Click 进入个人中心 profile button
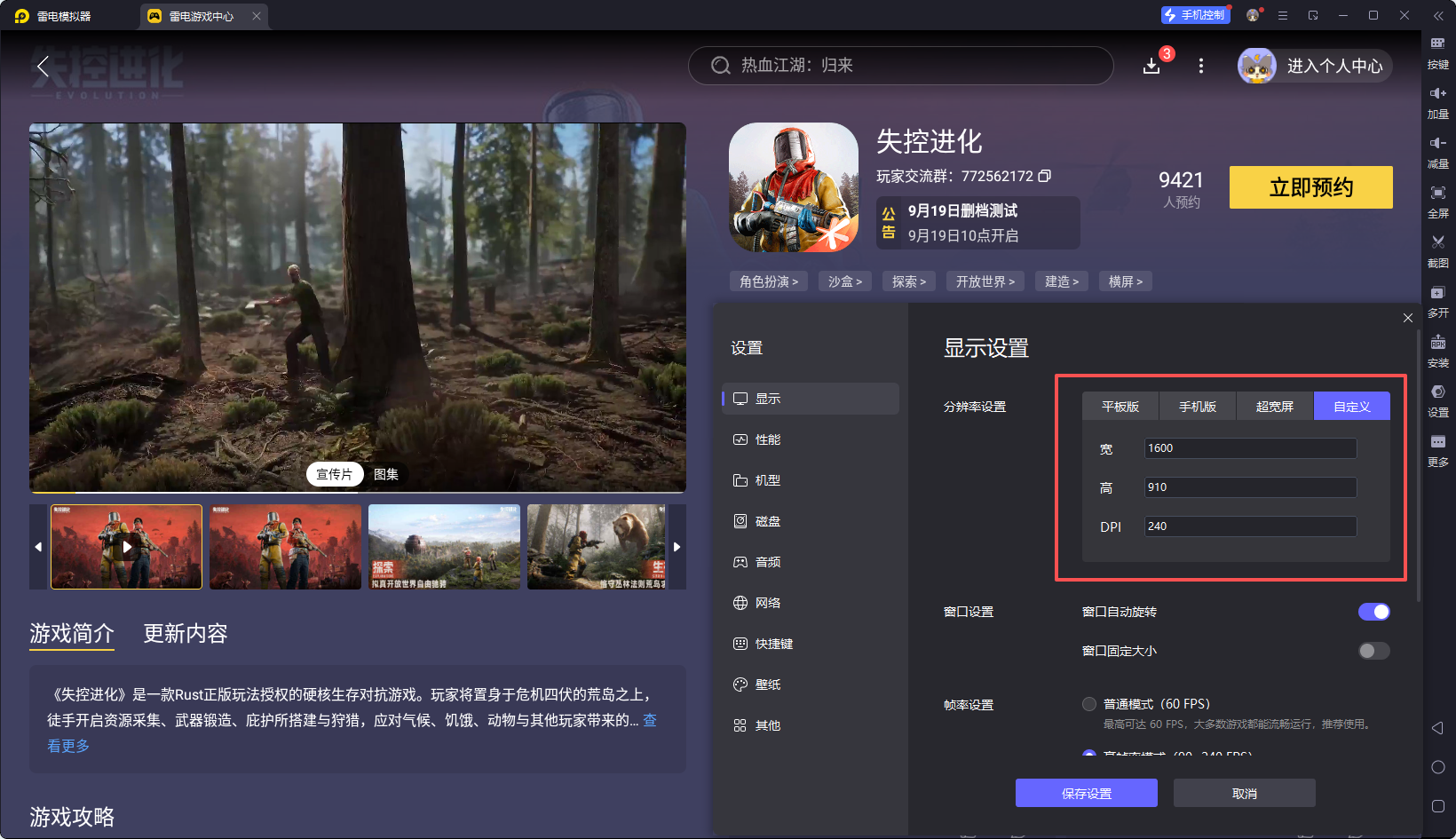The width and height of the screenshot is (1456, 839). 1315,66
